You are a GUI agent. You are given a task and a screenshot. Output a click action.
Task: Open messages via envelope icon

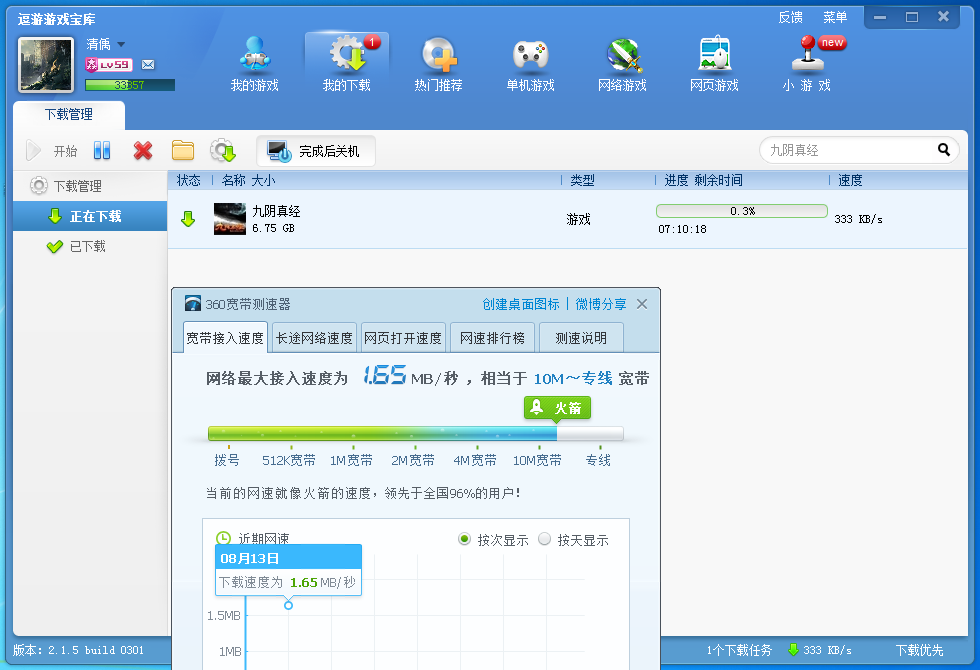point(148,64)
